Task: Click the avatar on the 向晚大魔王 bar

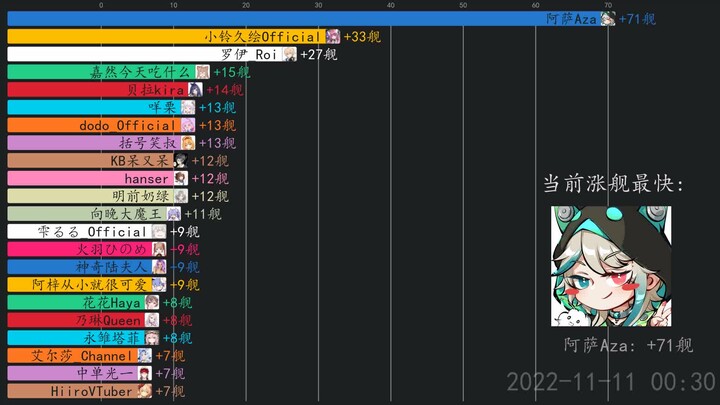Action: (x=174, y=214)
